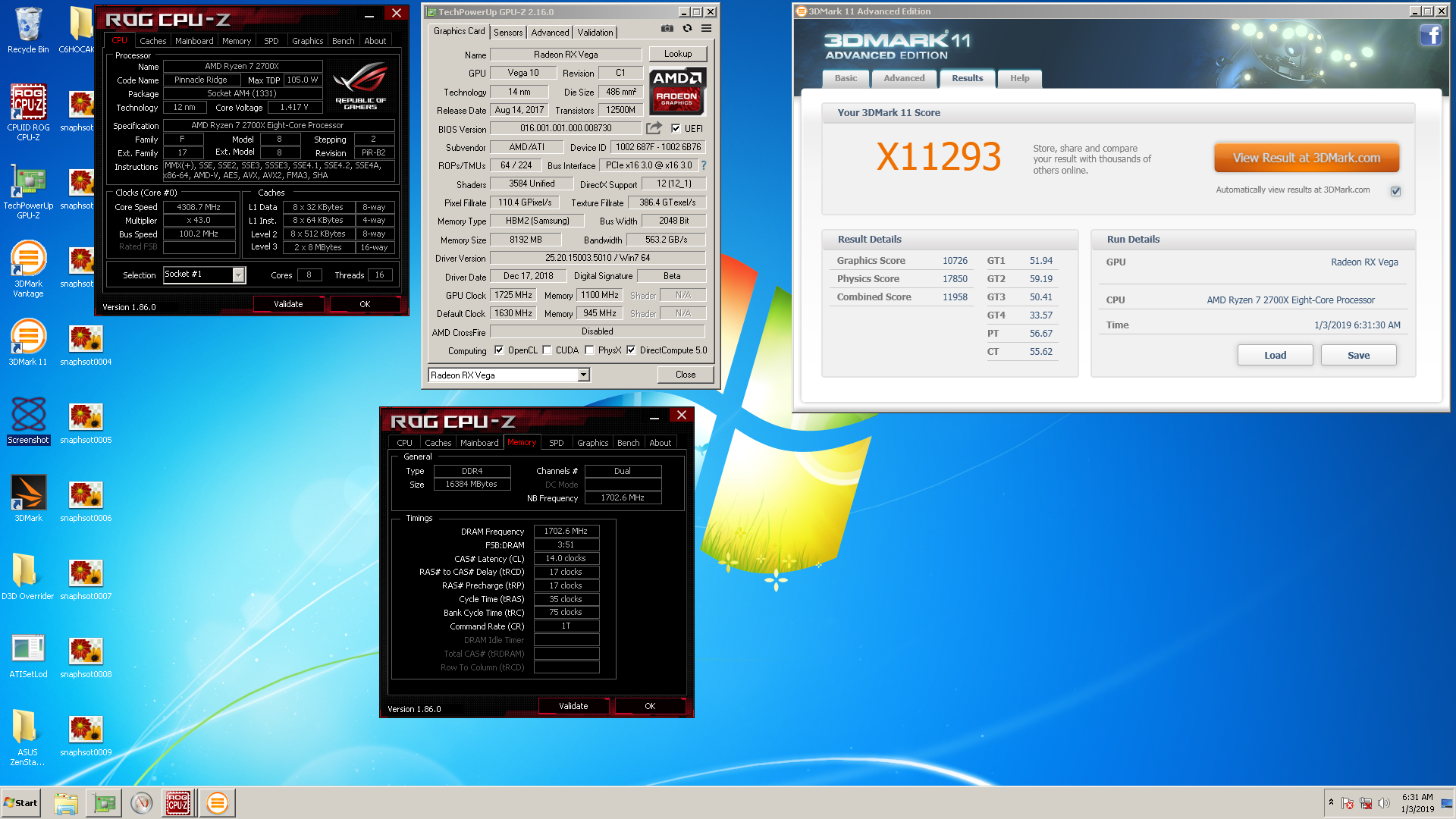Open snaphsot0004 image file
This screenshot has width=1456, height=819.
tap(86, 345)
